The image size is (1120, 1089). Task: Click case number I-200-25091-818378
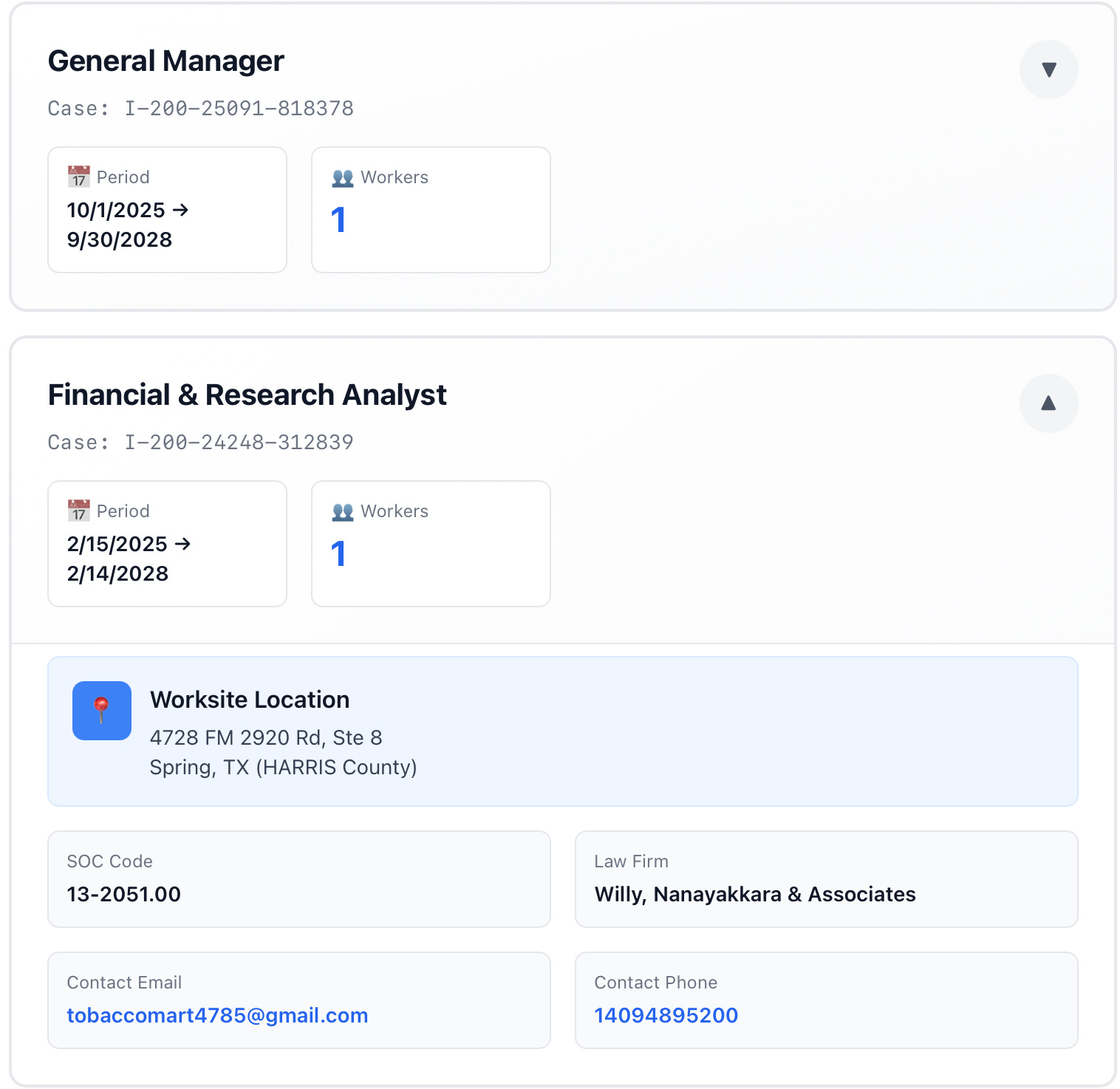click(x=239, y=109)
